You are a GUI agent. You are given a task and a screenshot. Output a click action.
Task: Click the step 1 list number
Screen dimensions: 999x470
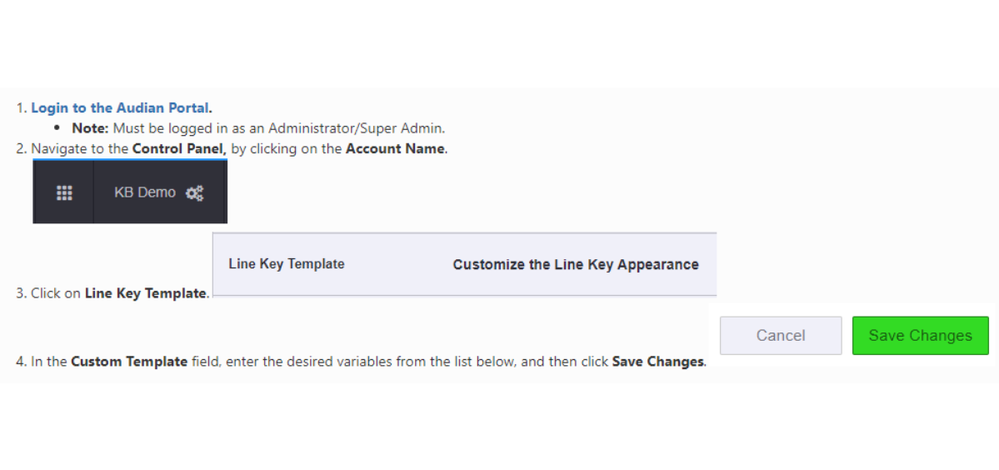(22, 108)
